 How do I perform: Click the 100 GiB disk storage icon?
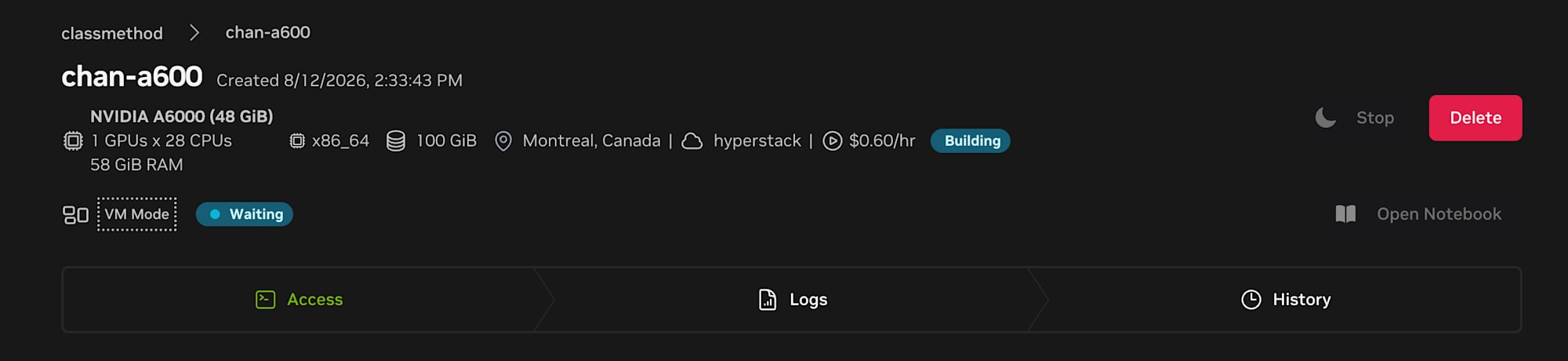pos(396,141)
